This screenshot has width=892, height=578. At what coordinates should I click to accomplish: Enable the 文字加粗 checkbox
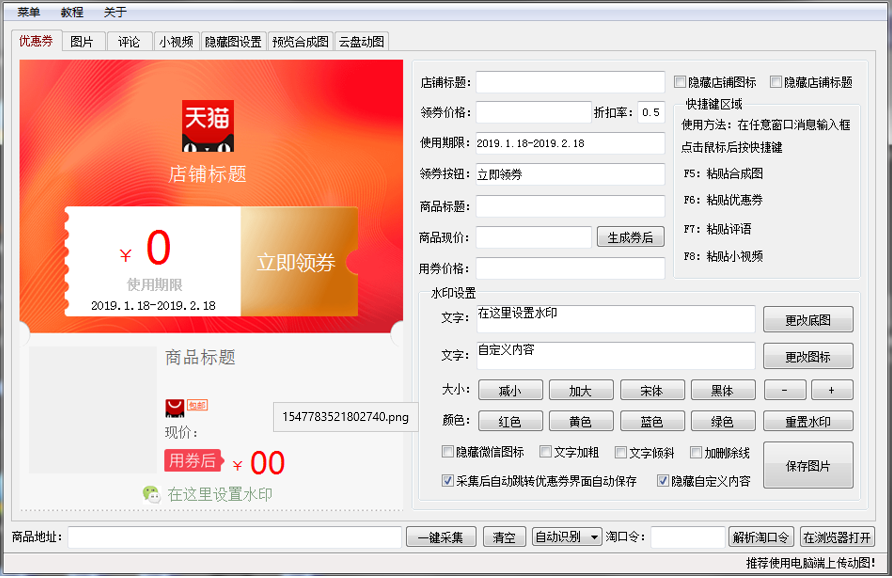click(x=546, y=452)
